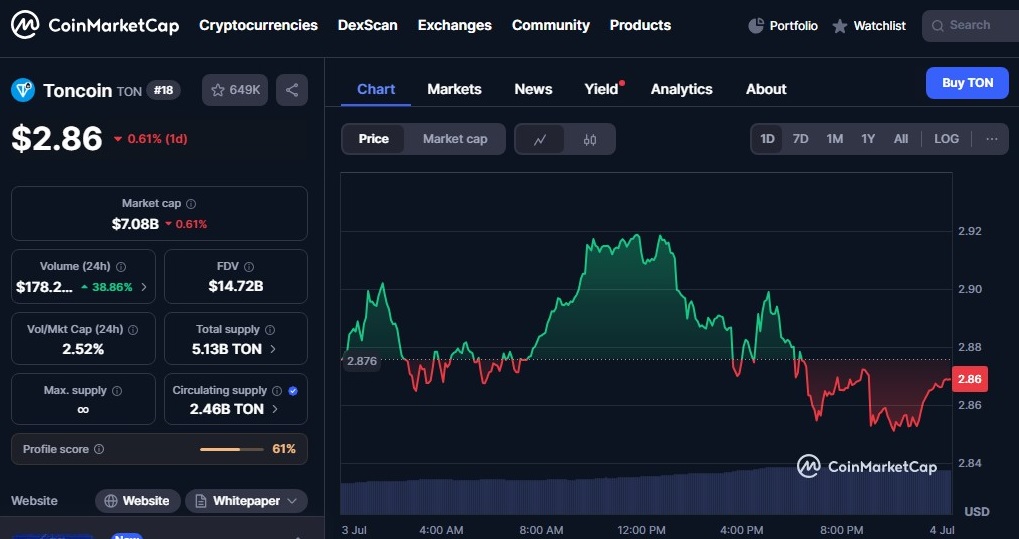Click the Market cap info icon

click(x=190, y=204)
